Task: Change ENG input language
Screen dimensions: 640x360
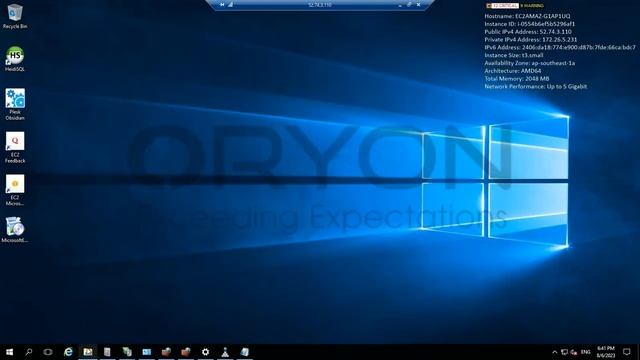Action: (586, 352)
